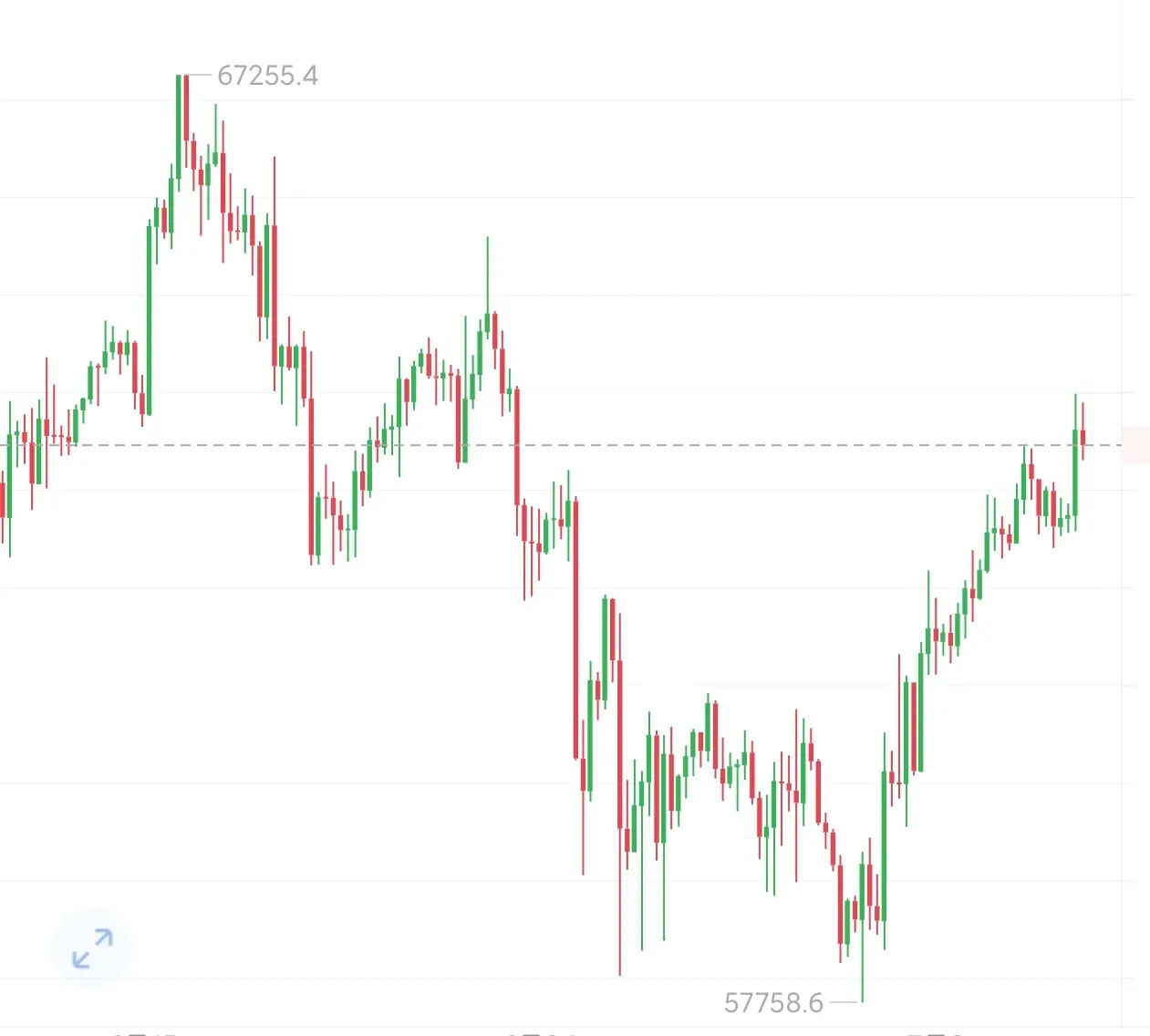1150x1036 pixels.
Task: Select the lowest green candle wick near 57758.6
Action: click(x=862, y=930)
